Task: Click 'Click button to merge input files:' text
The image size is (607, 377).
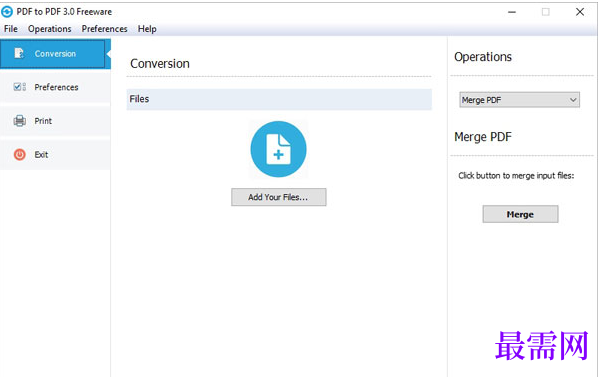Action: [x=516, y=176]
